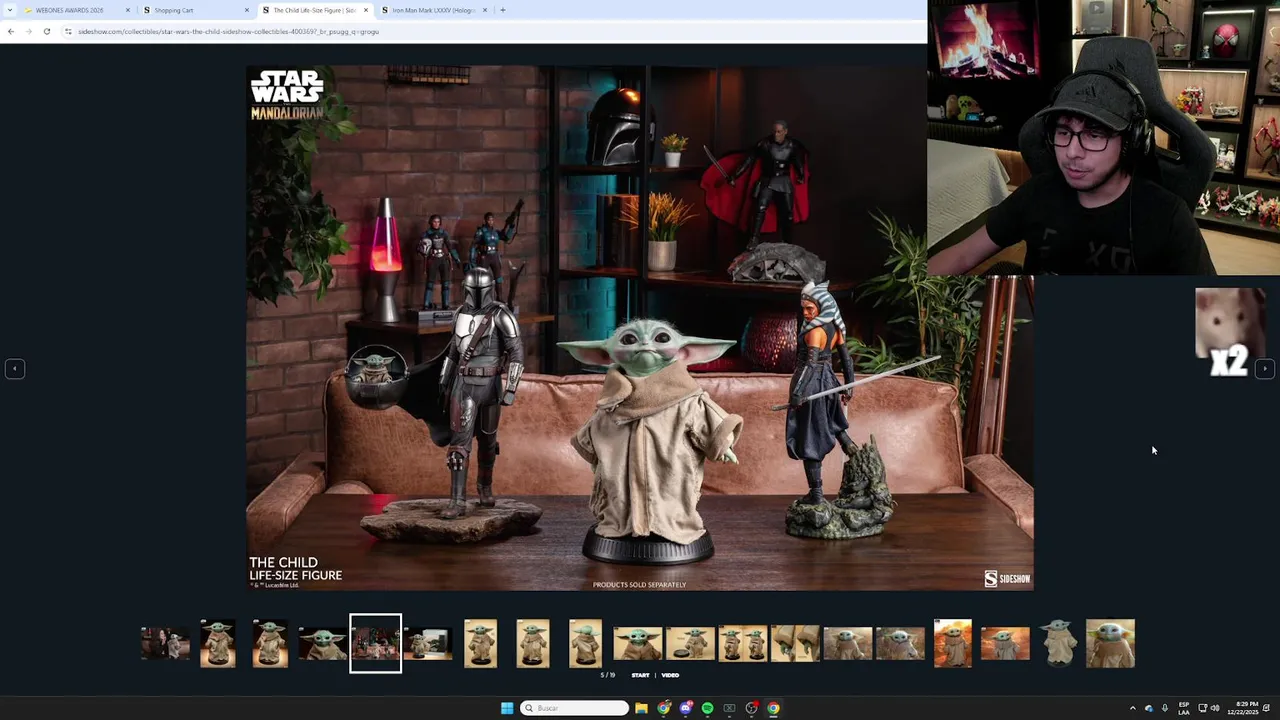
Task: Select the eighth gallery thumbnail
Action: (533, 643)
